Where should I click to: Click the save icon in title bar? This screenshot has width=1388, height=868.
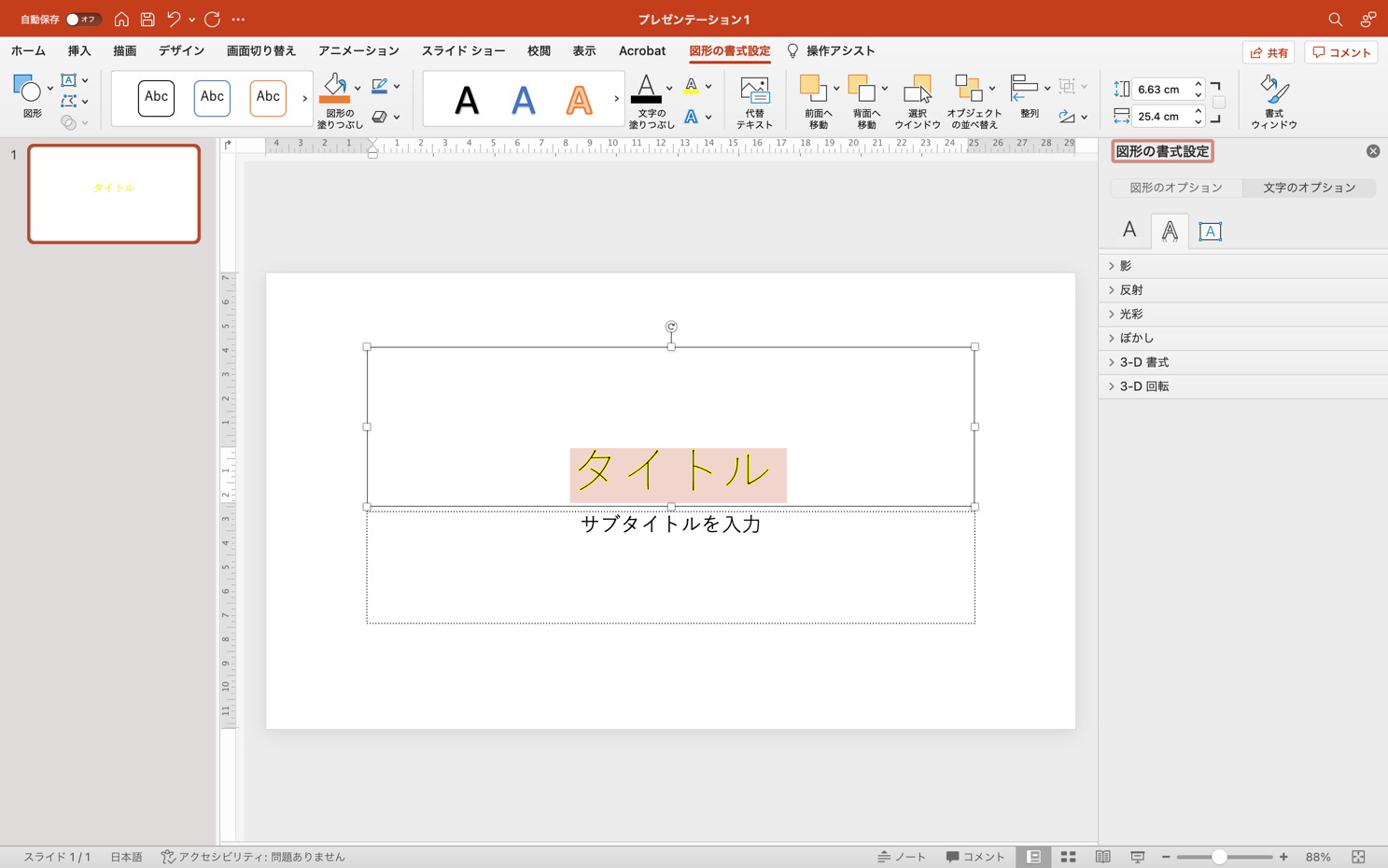click(x=147, y=19)
